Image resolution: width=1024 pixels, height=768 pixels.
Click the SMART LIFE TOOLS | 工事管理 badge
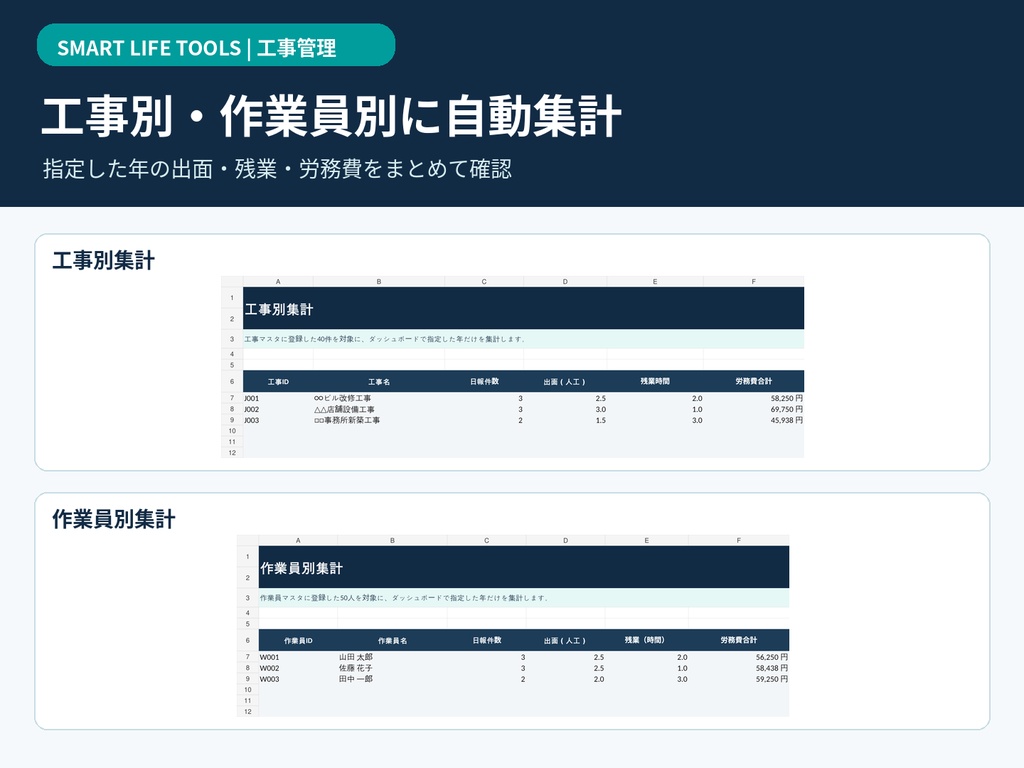216,46
